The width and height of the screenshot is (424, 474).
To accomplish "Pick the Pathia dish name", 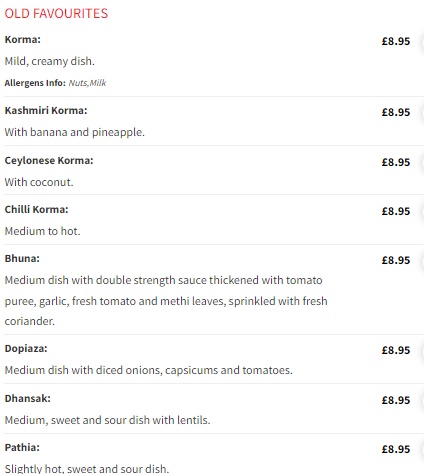I will pyautogui.click(x=22, y=448).
